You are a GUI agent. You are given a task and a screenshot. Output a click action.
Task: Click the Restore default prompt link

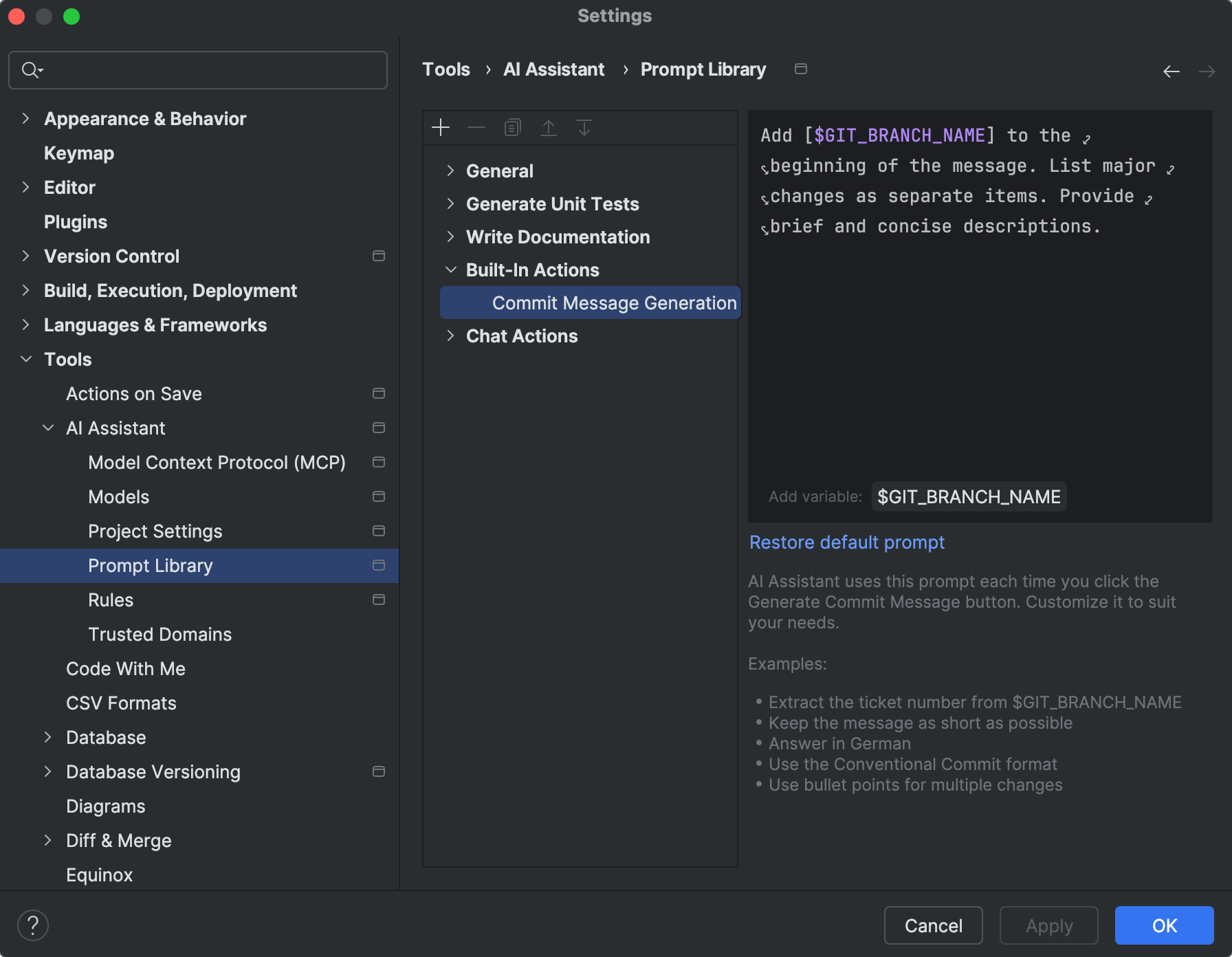(x=846, y=542)
